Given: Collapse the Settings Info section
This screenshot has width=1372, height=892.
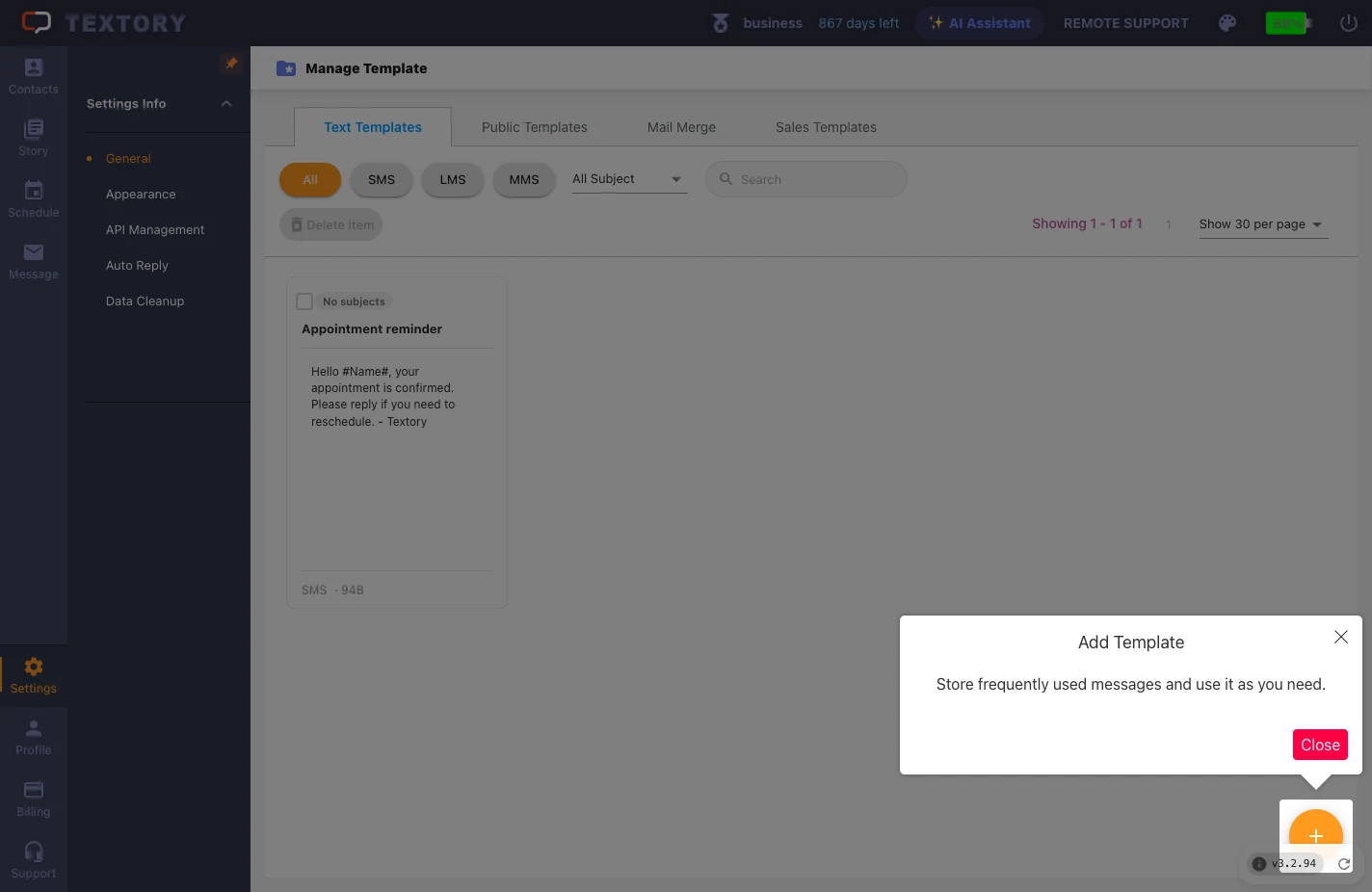Looking at the screenshot, I should point(226,104).
